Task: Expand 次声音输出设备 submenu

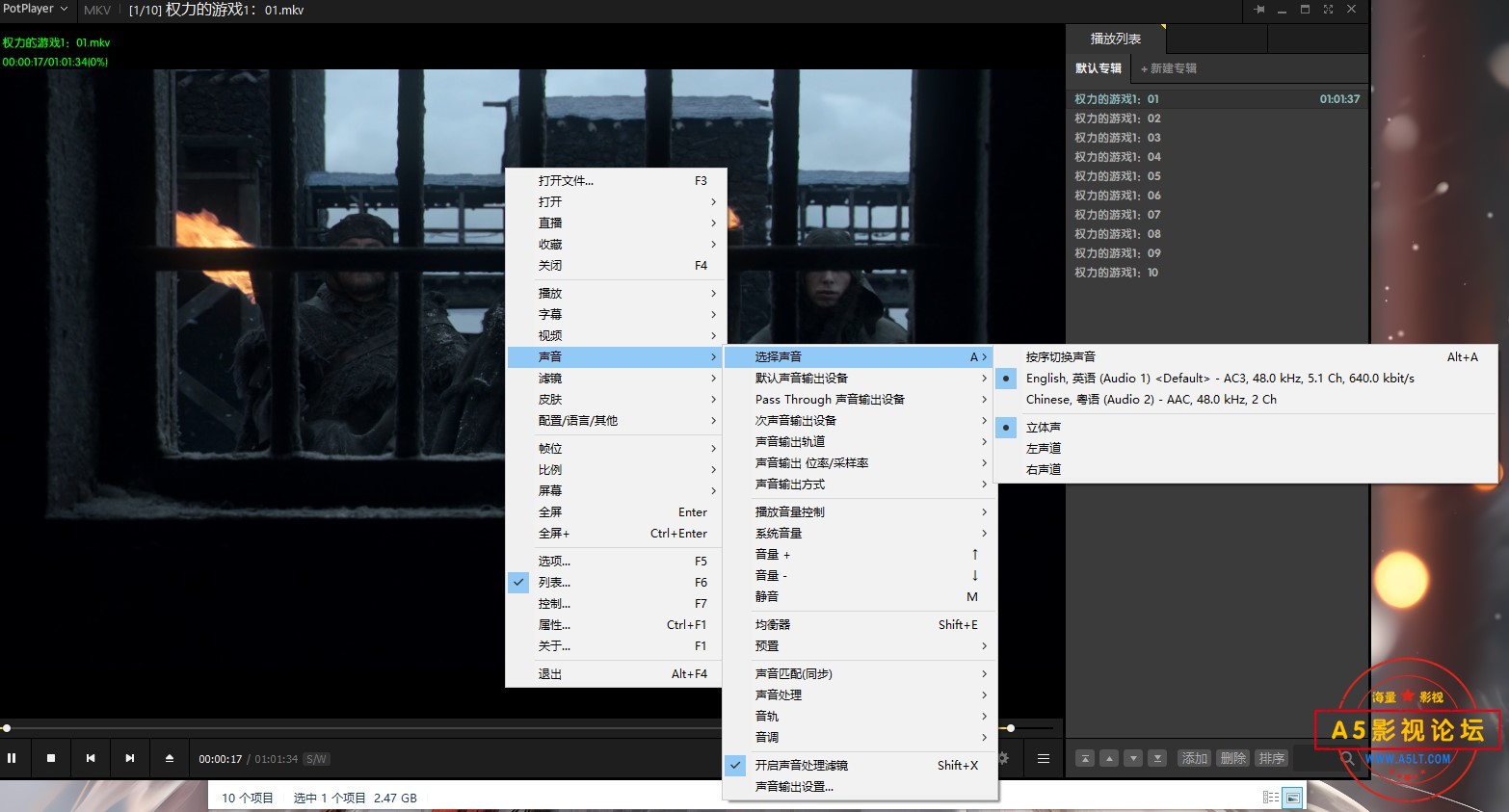Action: tap(860, 421)
